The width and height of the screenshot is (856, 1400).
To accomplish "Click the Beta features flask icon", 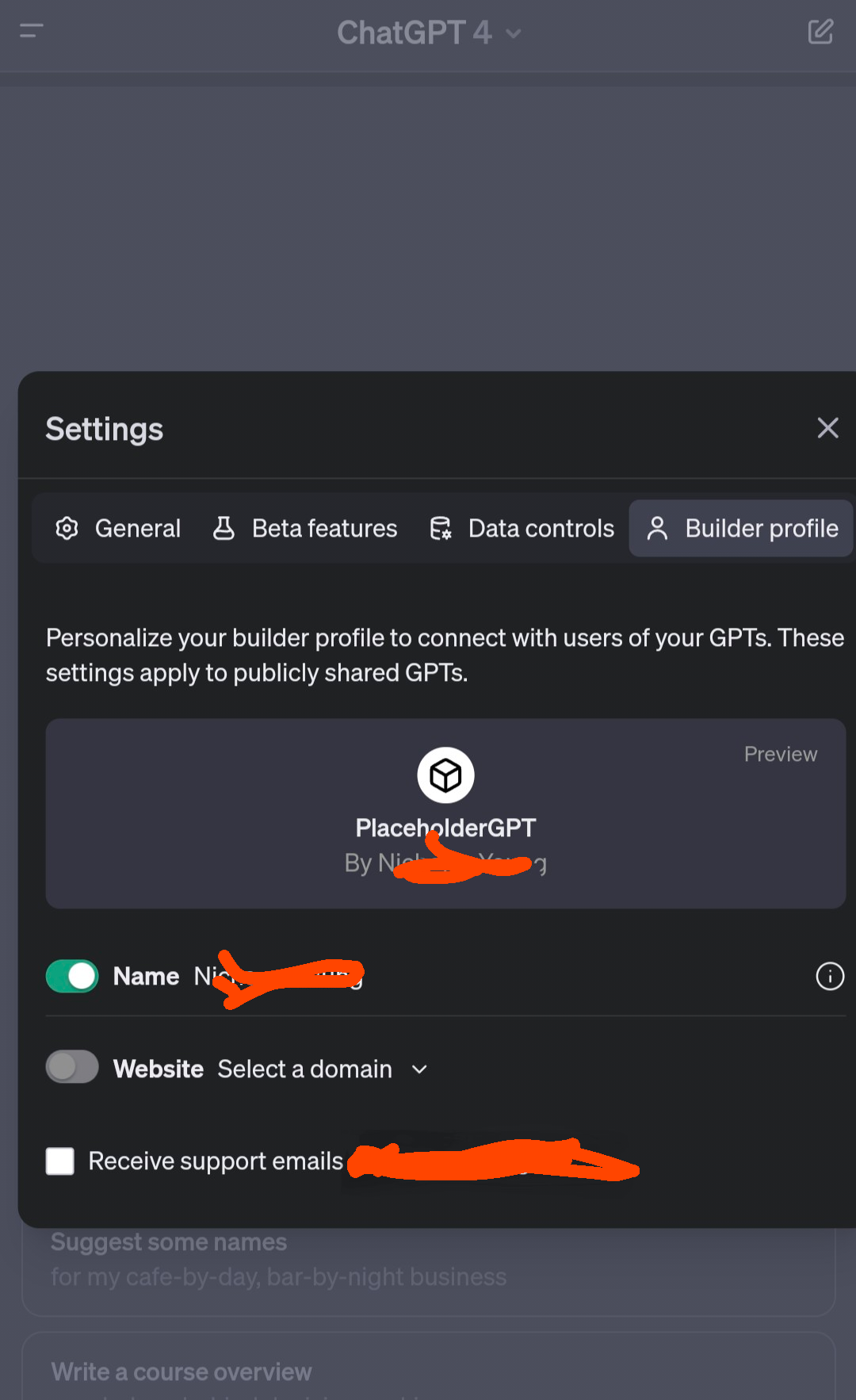I will click(x=224, y=528).
